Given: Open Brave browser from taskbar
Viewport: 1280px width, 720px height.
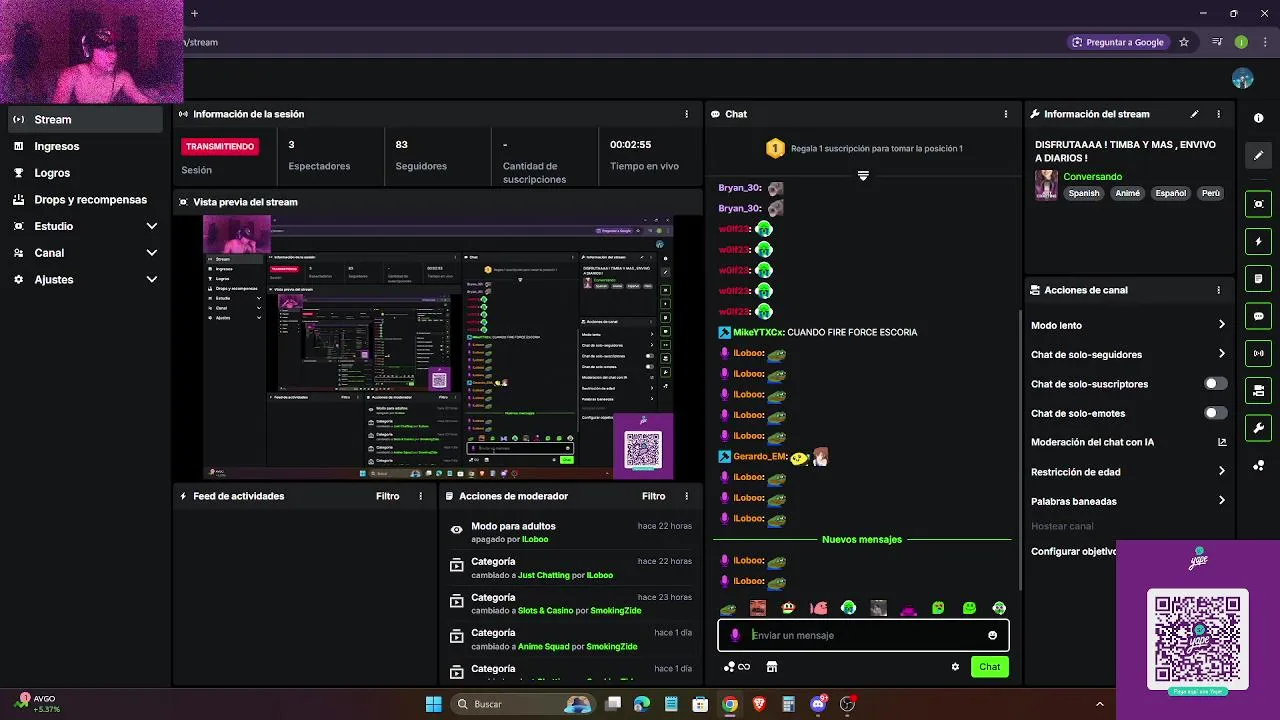Looking at the screenshot, I should (x=759, y=704).
